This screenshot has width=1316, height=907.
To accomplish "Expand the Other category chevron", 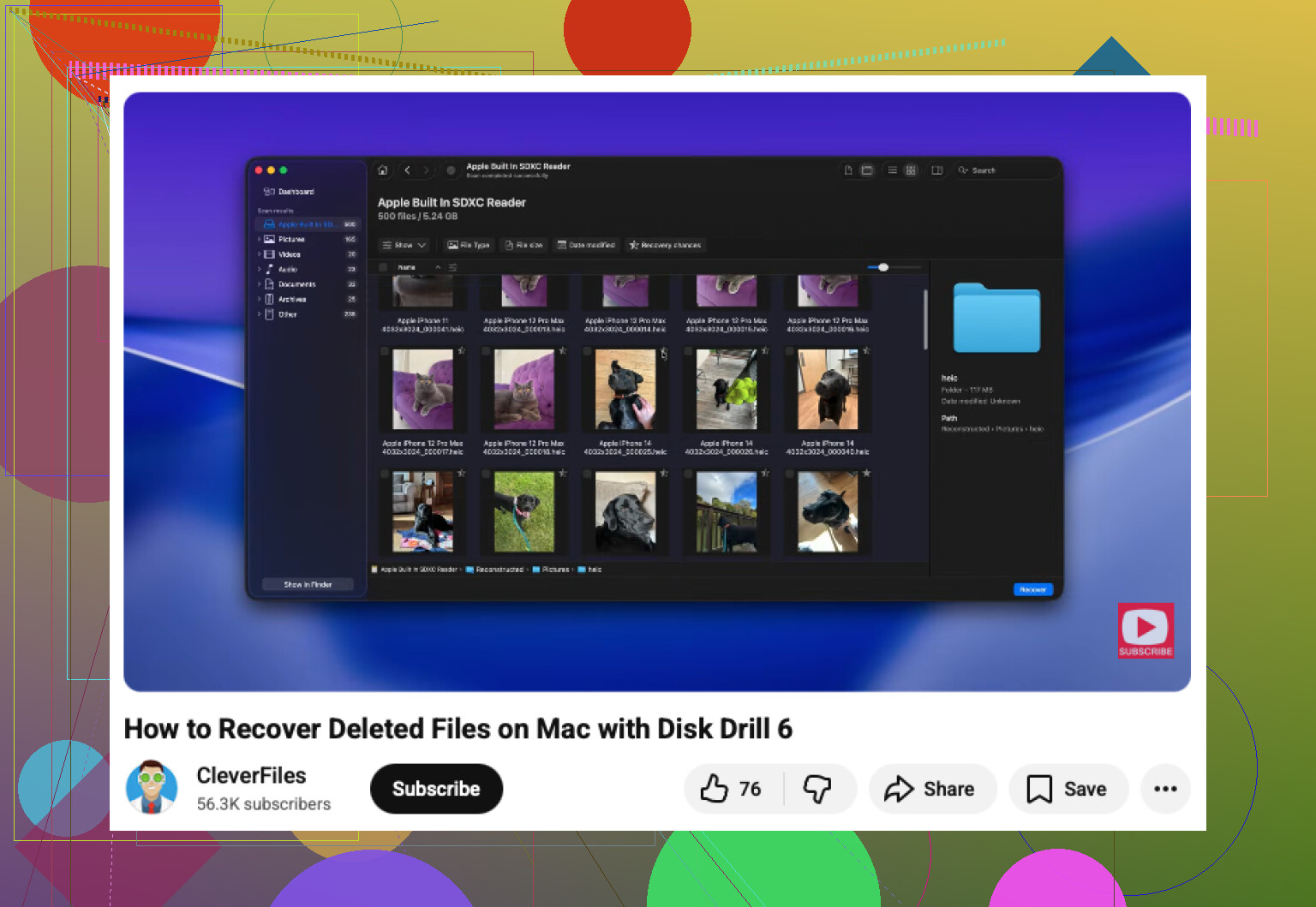I will (259, 314).
